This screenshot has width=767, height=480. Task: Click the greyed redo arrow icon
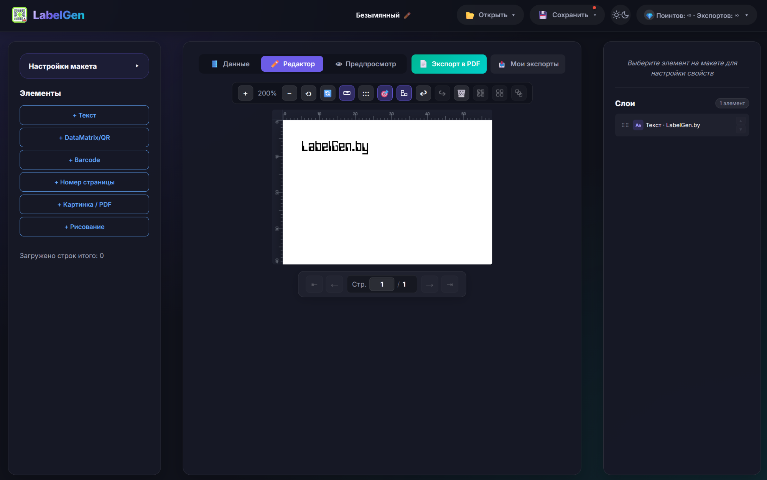(x=442, y=93)
